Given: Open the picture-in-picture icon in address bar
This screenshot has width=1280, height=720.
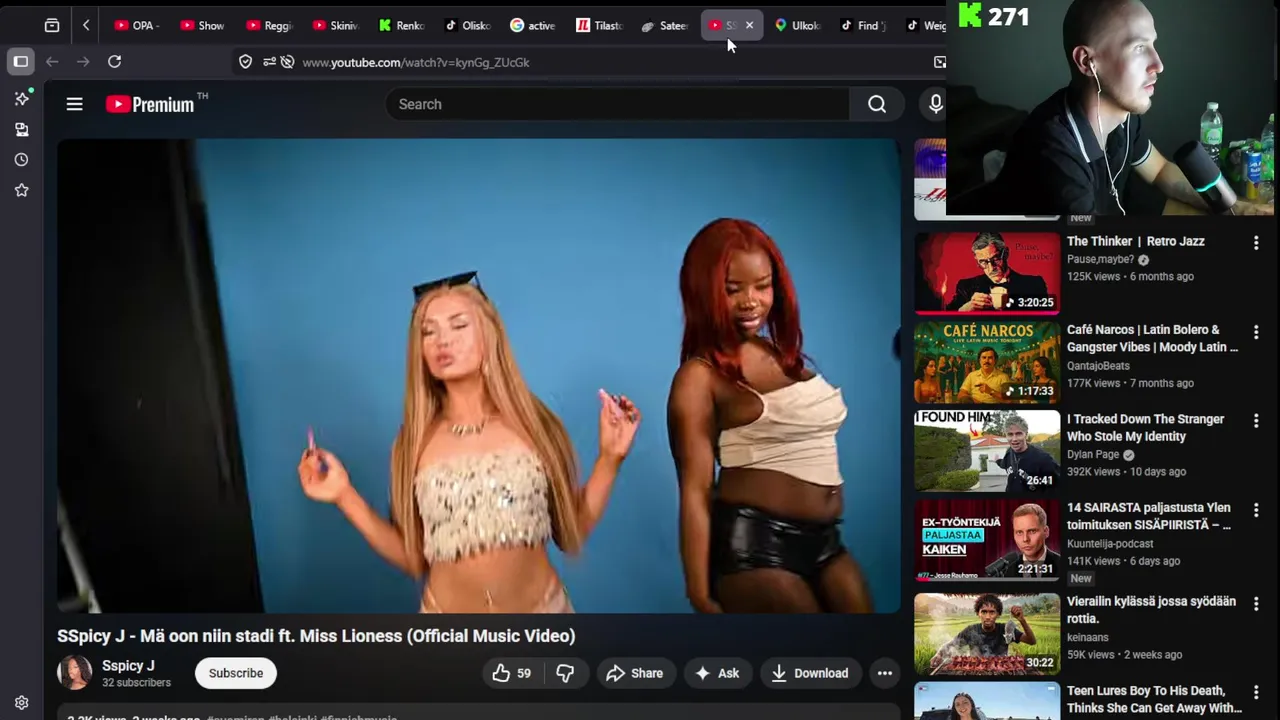Looking at the screenshot, I should (x=939, y=62).
